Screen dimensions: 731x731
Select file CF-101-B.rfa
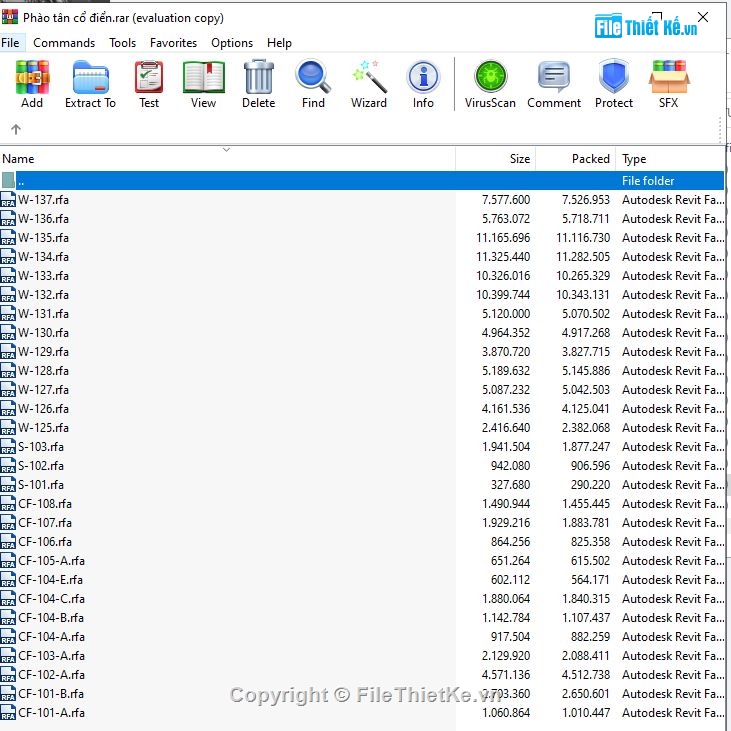362,694
